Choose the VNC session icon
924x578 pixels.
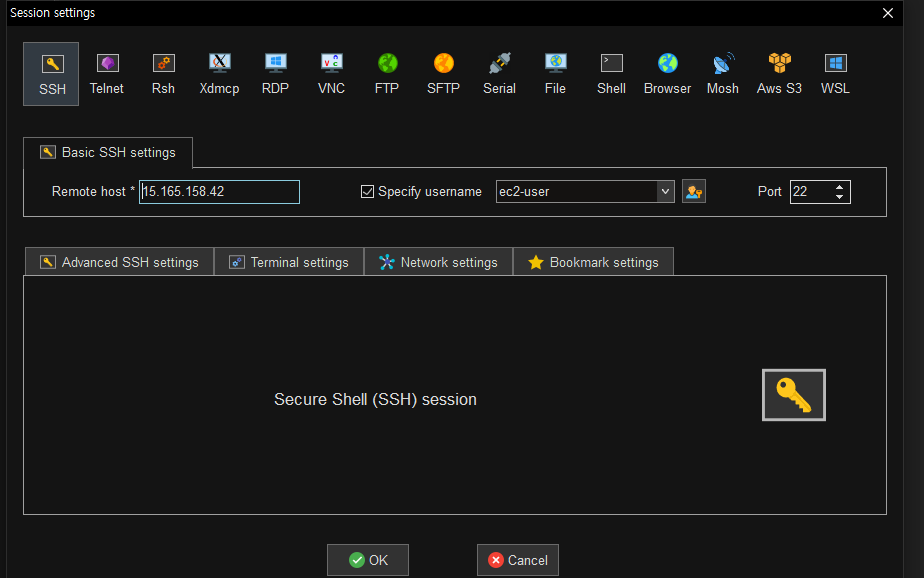(331, 74)
